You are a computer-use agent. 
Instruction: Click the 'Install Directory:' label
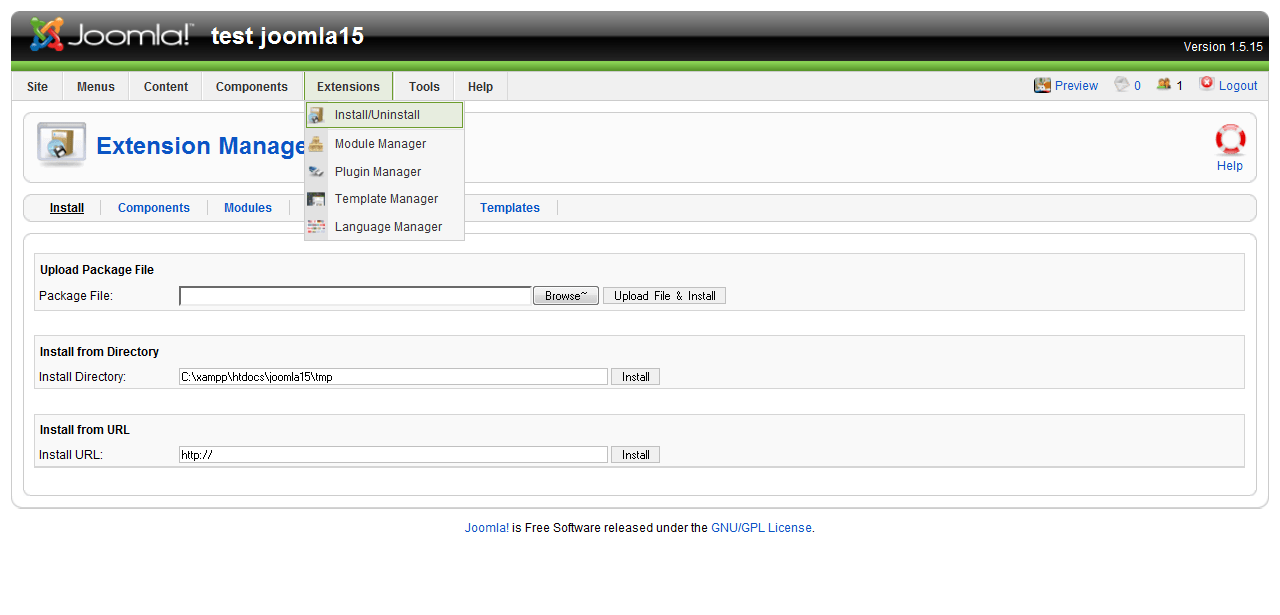click(83, 377)
